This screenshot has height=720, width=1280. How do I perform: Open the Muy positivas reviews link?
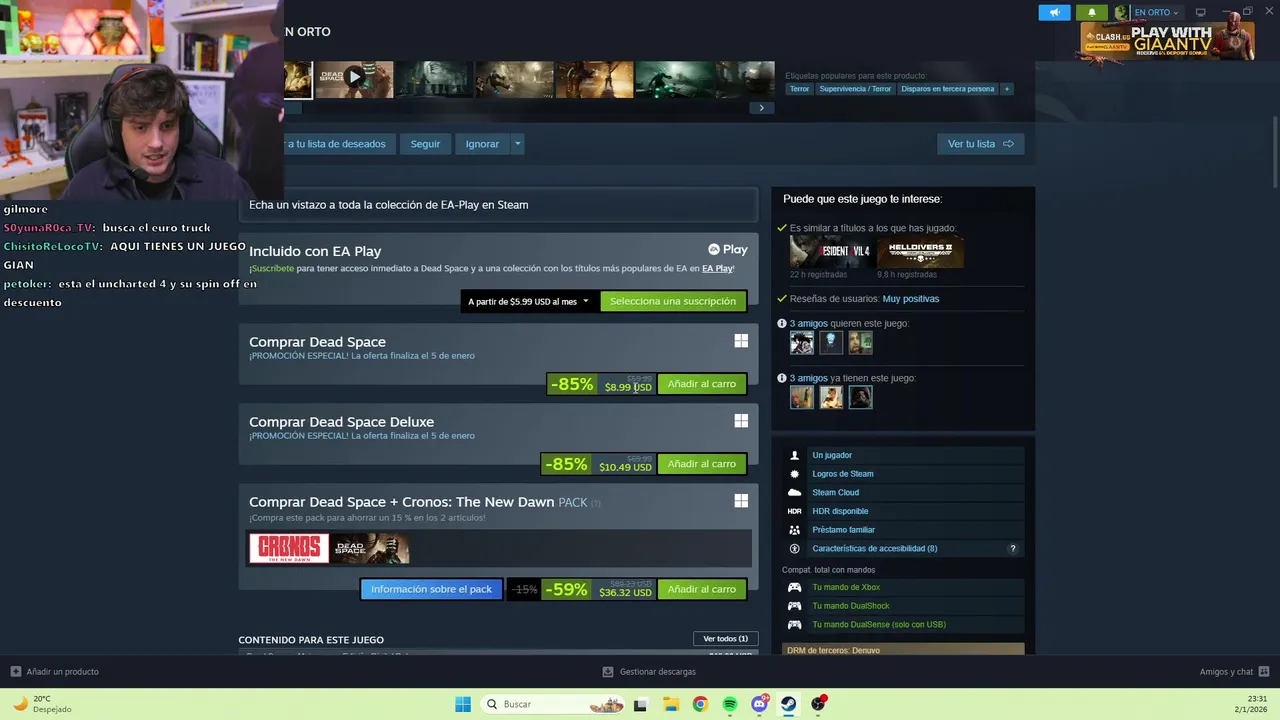click(x=911, y=299)
